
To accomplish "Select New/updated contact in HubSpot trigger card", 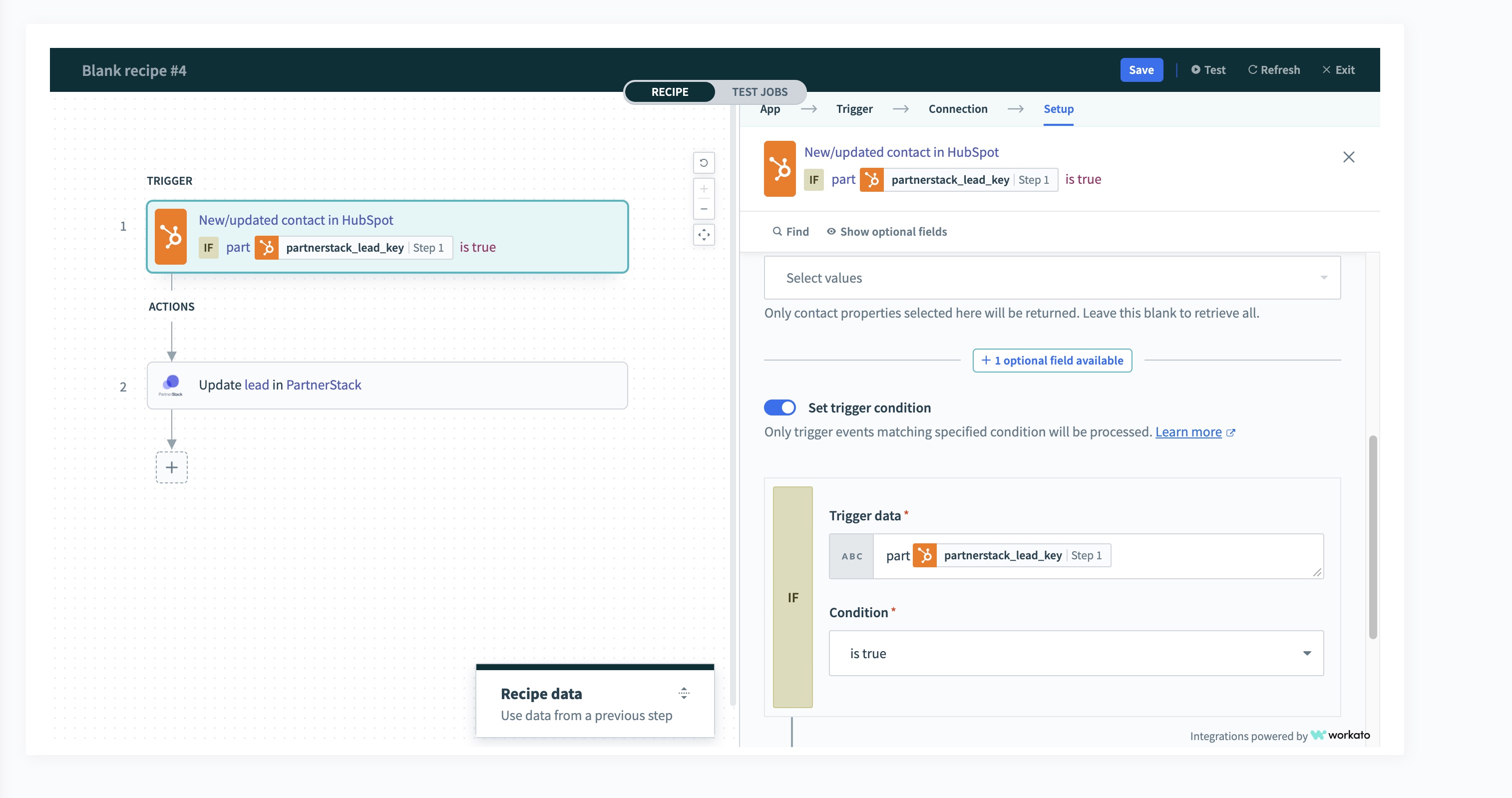I will [387, 237].
